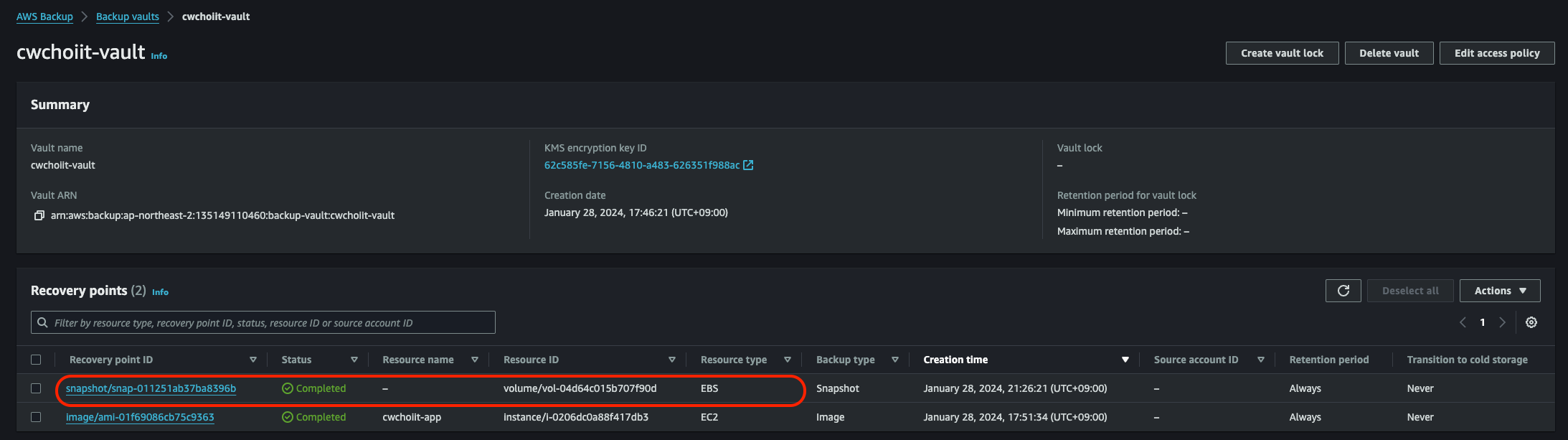Click Snapshot backup type cell
This screenshot has width=1568, height=440.
click(838, 388)
